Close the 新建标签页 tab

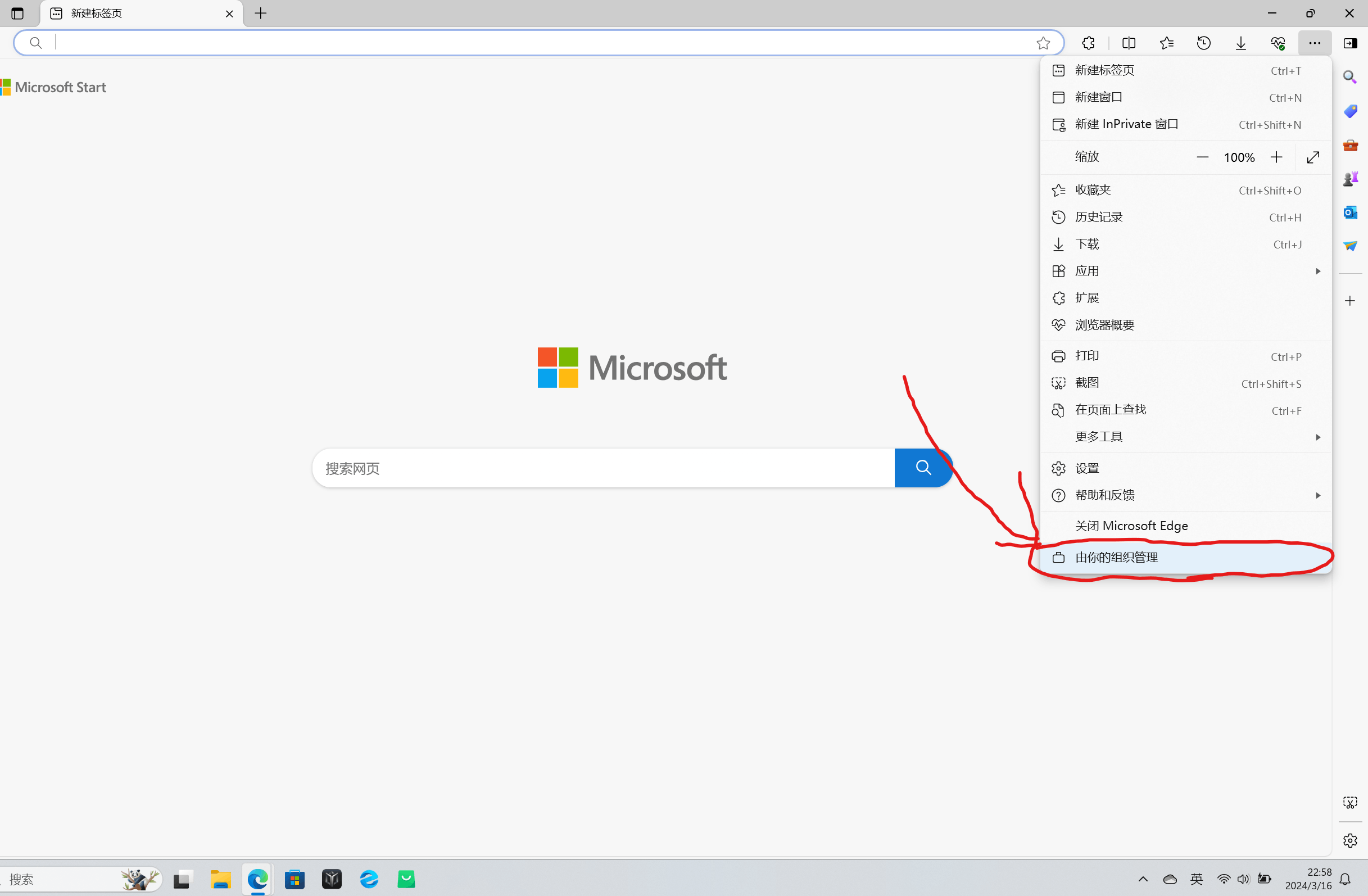point(229,13)
